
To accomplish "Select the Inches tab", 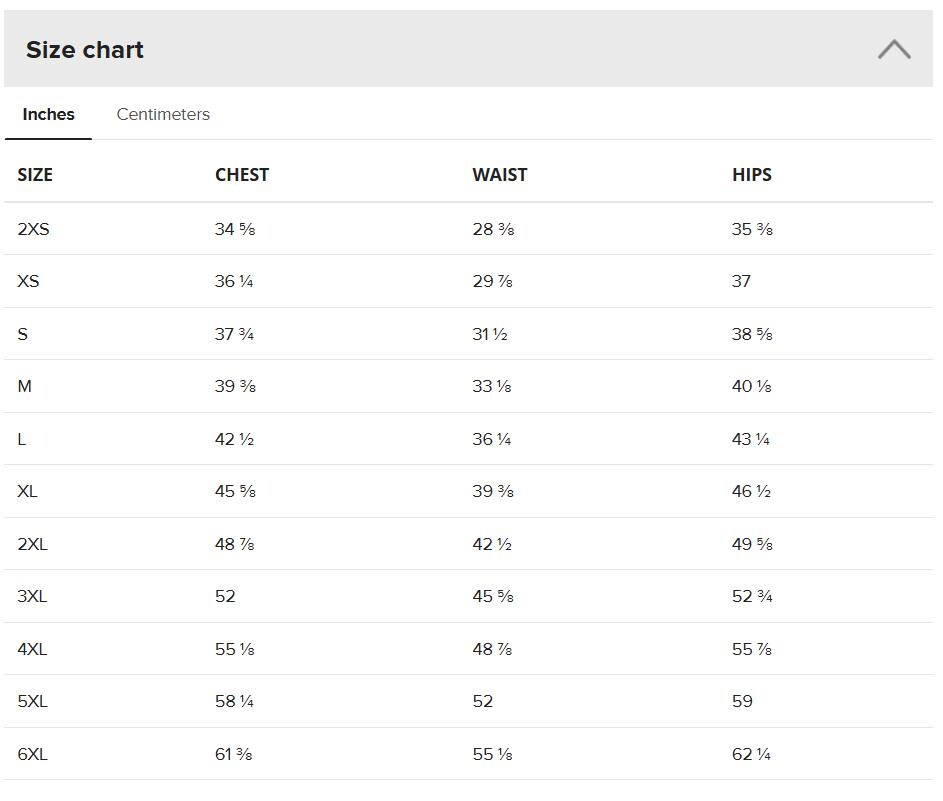I will [49, 114].
